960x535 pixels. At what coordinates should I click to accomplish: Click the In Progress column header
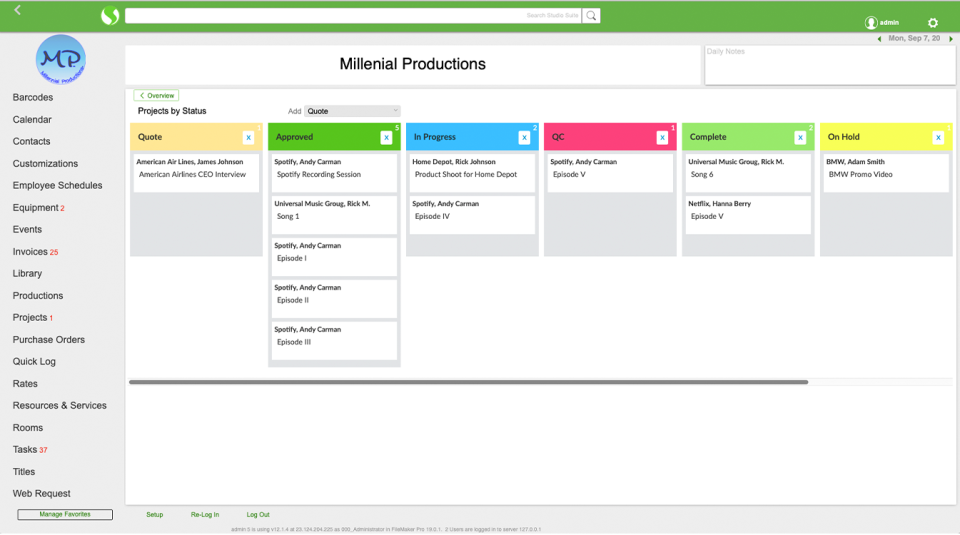pyautogui.click(x=472, y=137)
